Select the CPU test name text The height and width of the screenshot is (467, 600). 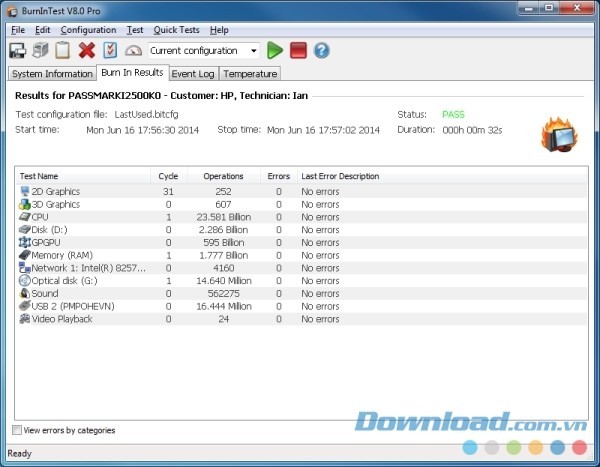tap(40, 217)
